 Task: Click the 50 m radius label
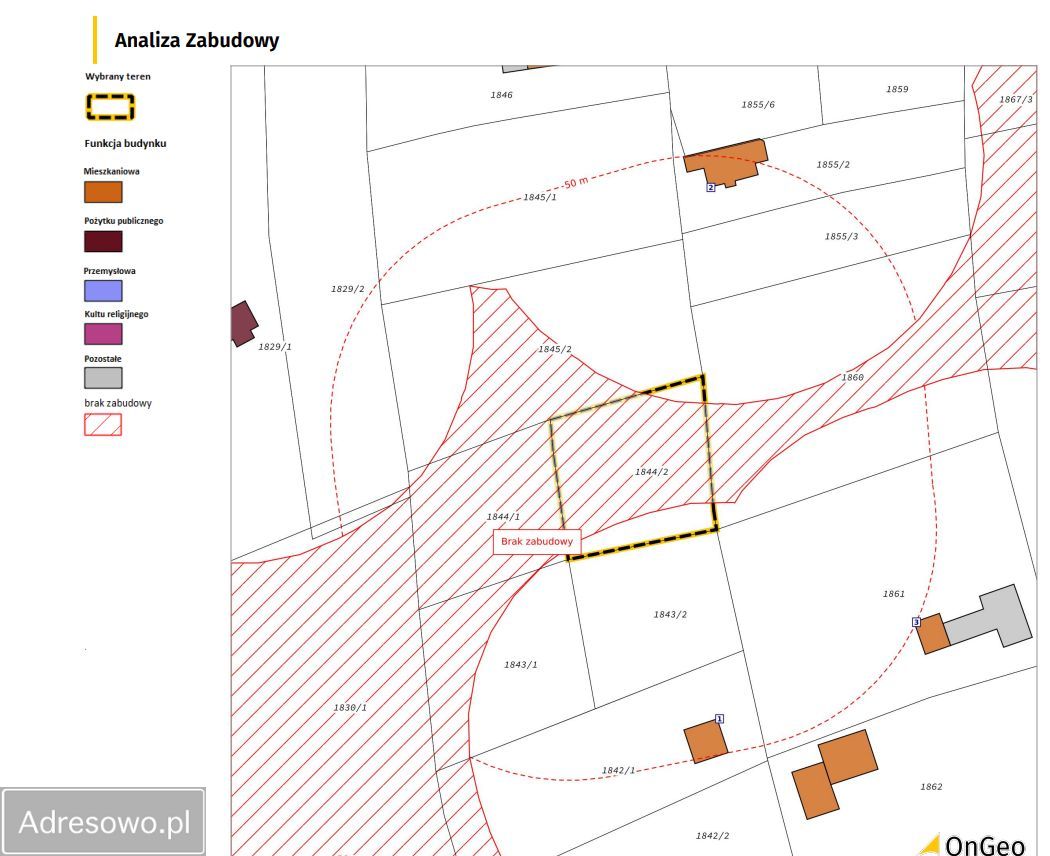pos(576,183)
